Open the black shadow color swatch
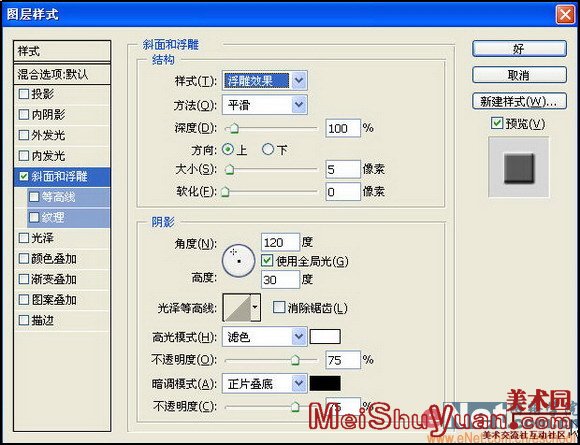580x445 pixels. [325, 384]
